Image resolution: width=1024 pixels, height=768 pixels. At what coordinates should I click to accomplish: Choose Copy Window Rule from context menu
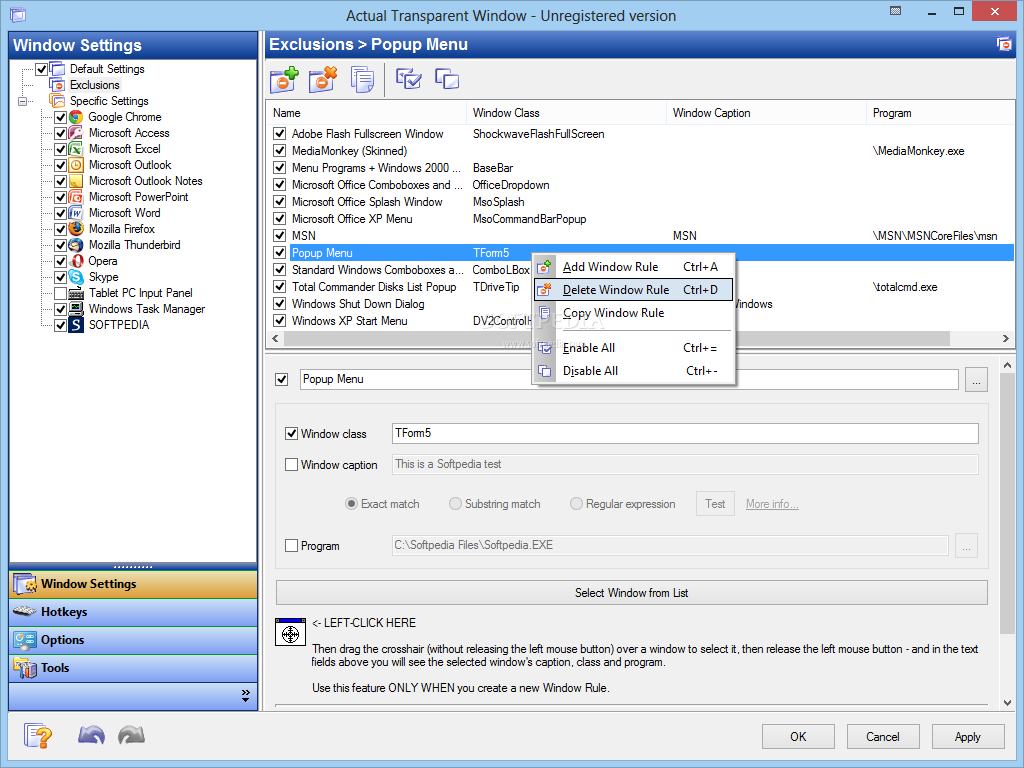[x=633, y=313]
